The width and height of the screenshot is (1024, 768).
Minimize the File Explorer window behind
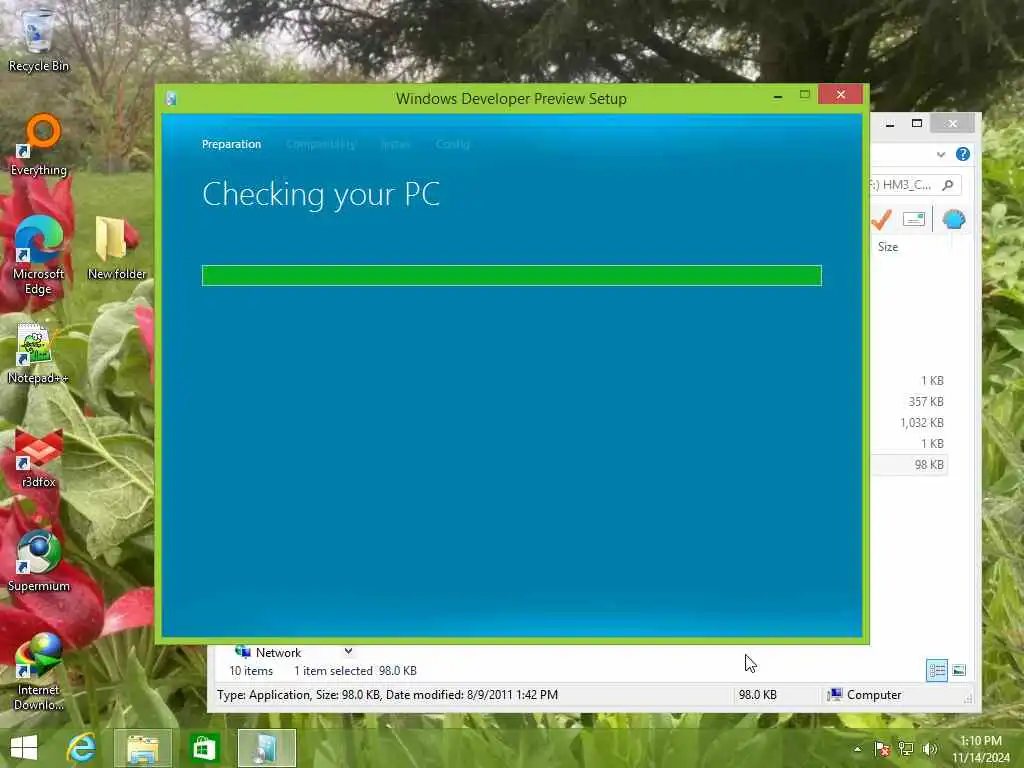click(x=889, y=123)
